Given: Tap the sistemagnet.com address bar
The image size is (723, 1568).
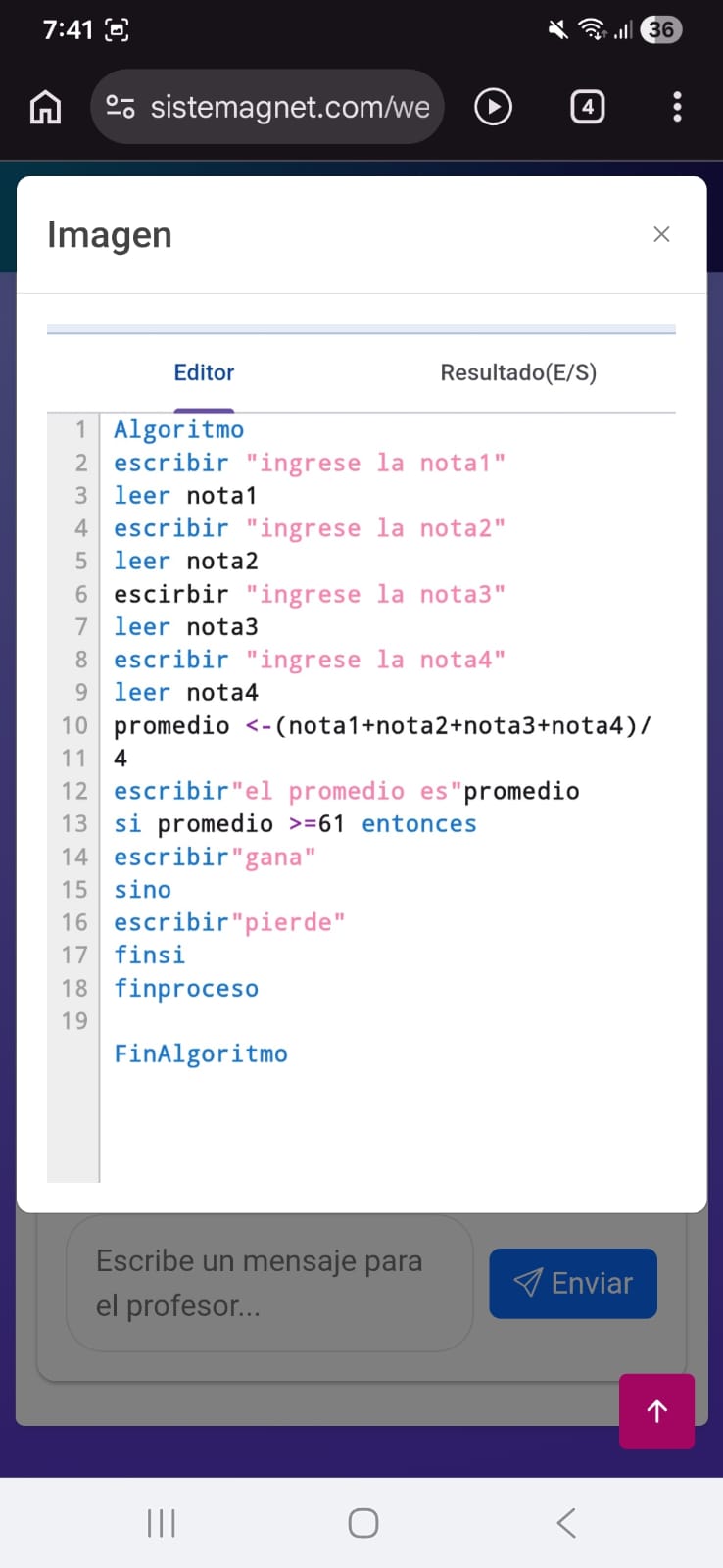Looking at the screenshot, I should 289,107.
